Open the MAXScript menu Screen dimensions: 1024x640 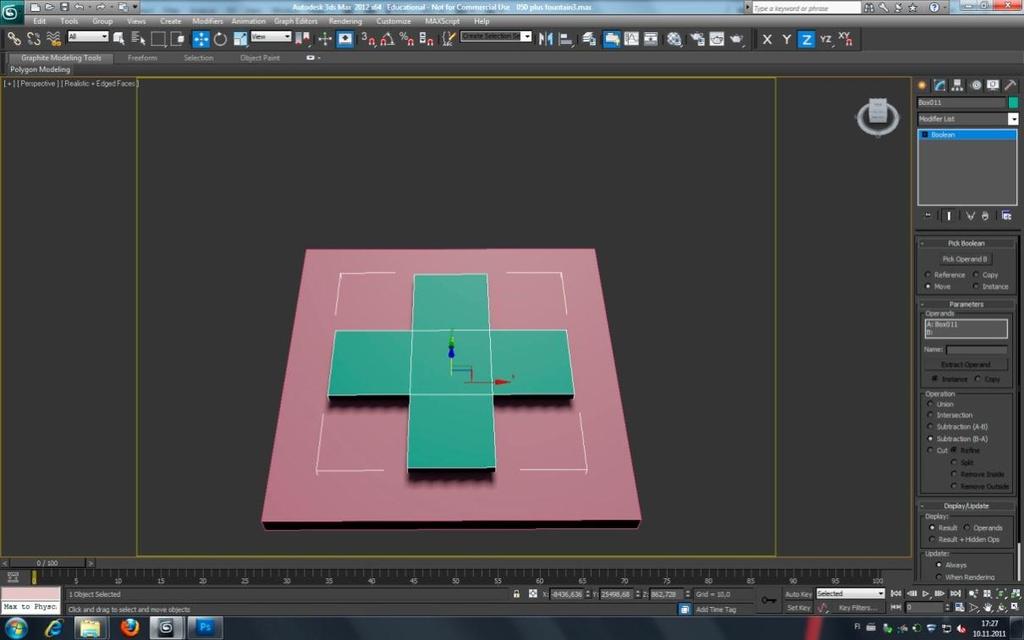click(442, 22)
